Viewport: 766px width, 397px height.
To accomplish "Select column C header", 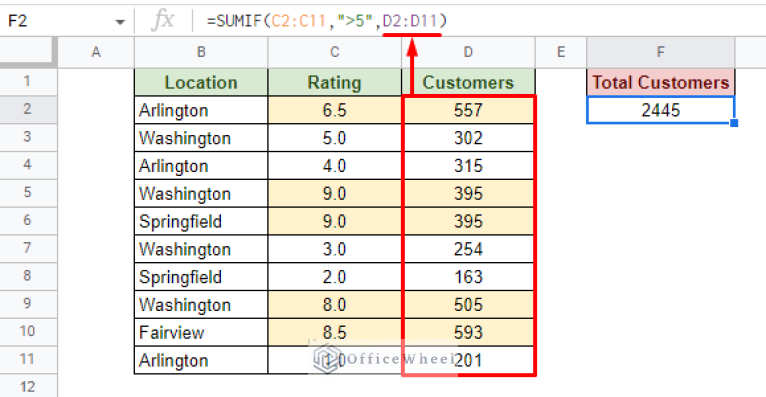I will coord(335,52).
